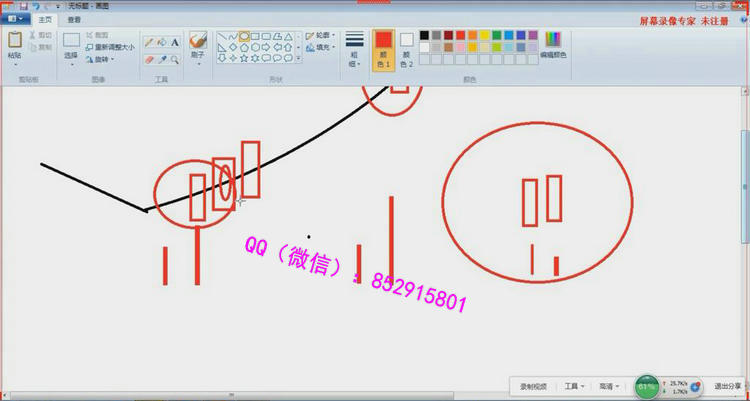Click the Record video (录制视频) button
The width and height of the screenshot is (750, 401).
point(533,386)
